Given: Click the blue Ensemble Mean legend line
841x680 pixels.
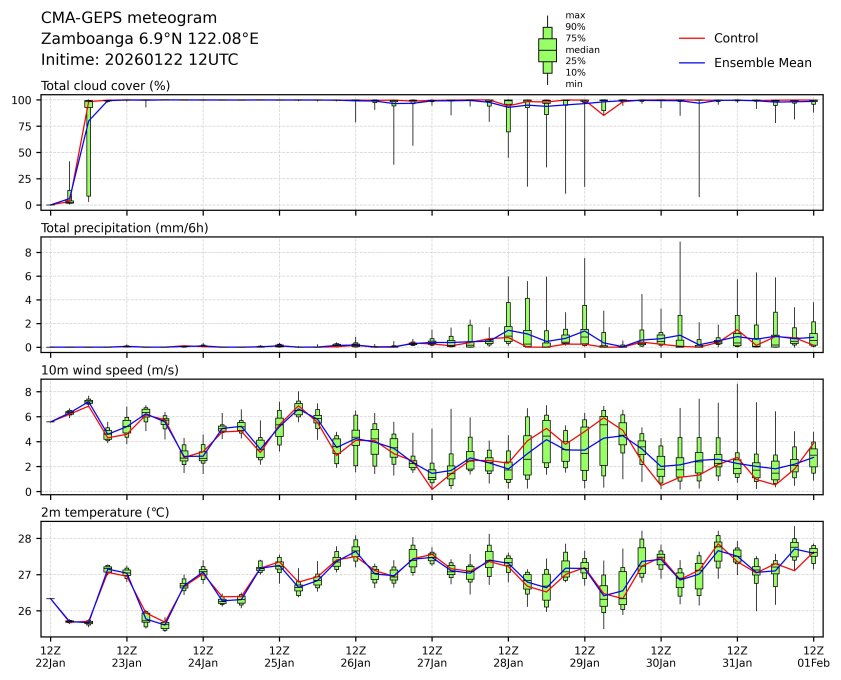Looking at the screenshot, I should click(x=693, y=62).
